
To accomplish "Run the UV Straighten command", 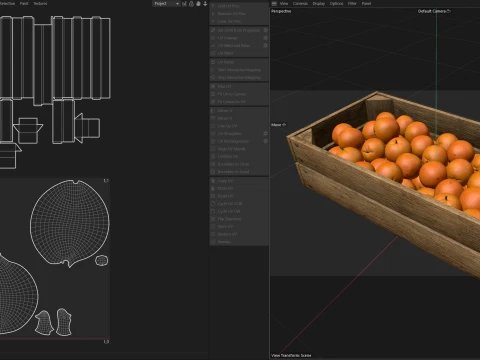I will coord(236,133).
